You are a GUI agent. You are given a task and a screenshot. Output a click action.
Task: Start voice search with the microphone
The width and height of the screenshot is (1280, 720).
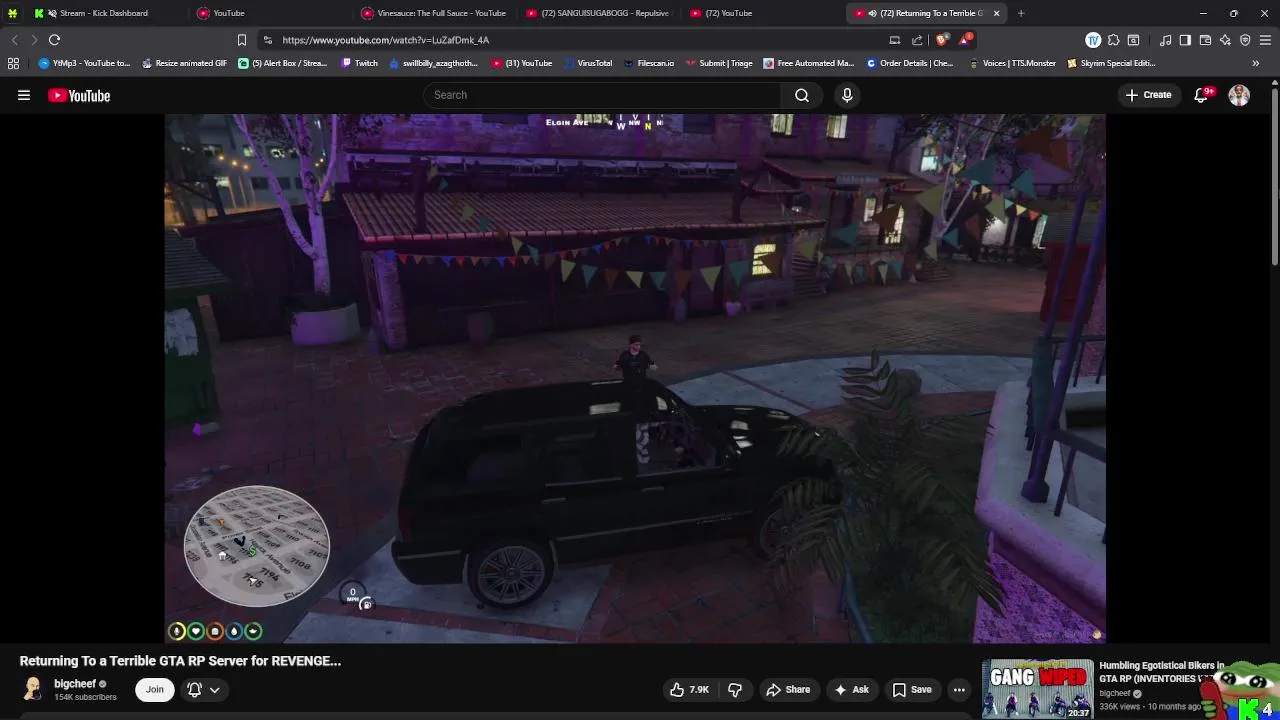[x=847, y=95]
